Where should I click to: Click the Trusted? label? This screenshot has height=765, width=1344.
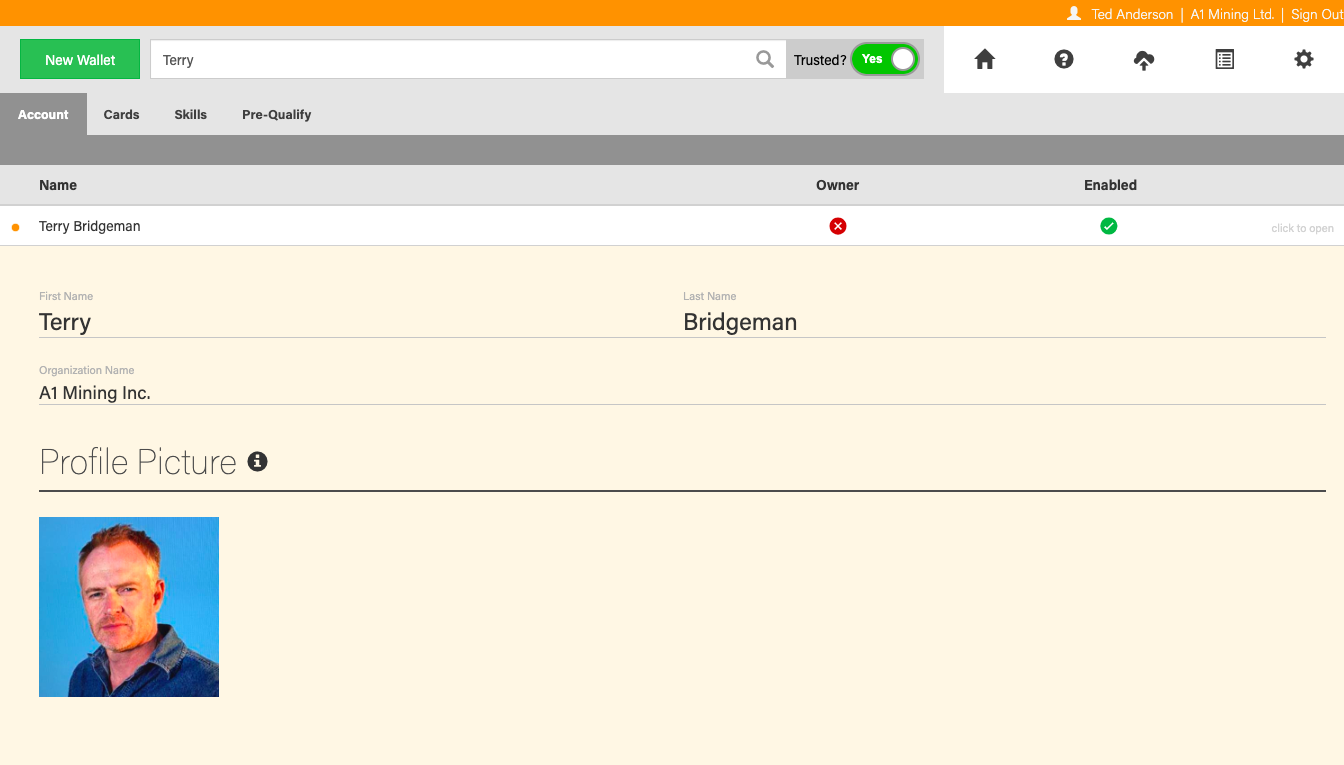click(820, 60)
